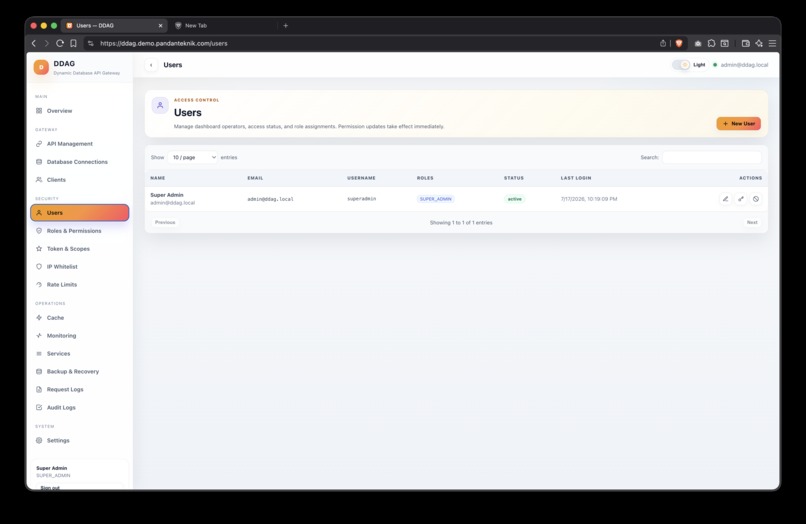The image size is (806, 524).
Task: Open the Brave Shields lion icon
Action: [x=679, y=43]
